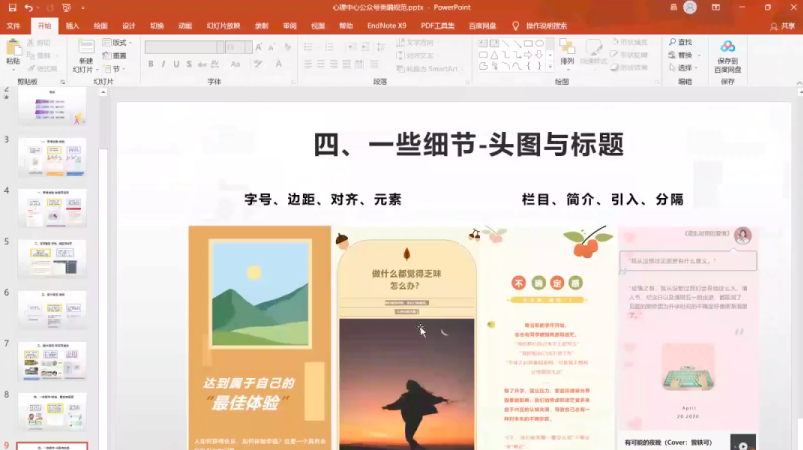Select slide 7 thumbnail in the panel
The height and width of the screenshot is (450, 803).
point(52,361)
